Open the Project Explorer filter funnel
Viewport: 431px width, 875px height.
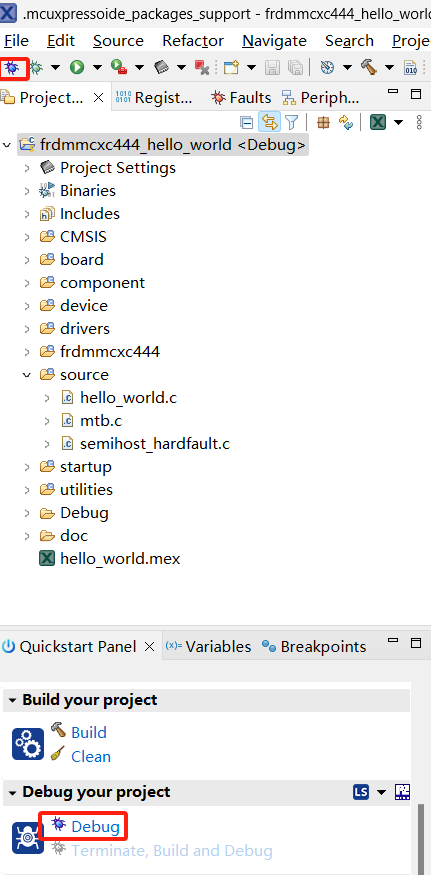coord(291,122)
